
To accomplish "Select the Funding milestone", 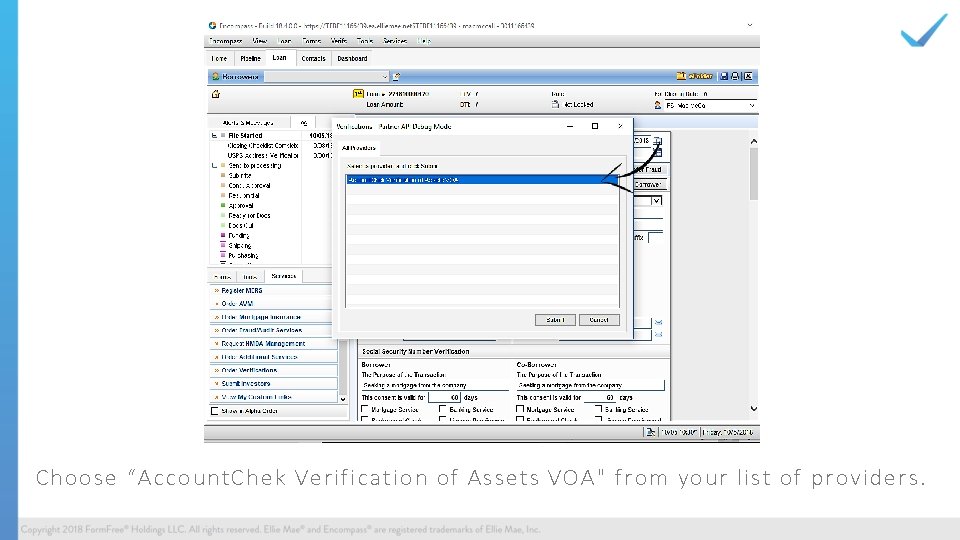I will [x=239, y=236].
